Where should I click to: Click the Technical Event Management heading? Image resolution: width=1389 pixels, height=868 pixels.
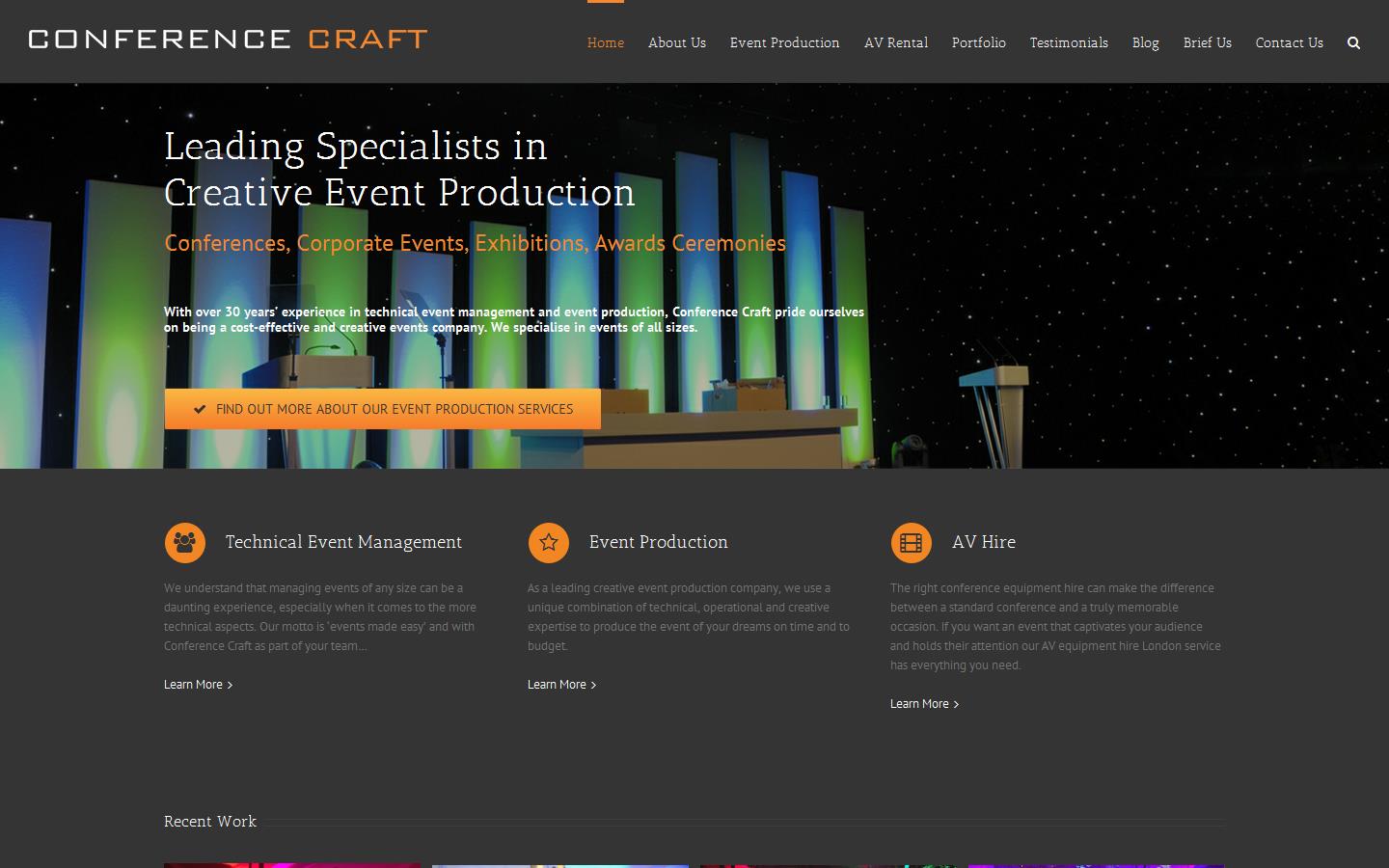click(x=343, y=542)
